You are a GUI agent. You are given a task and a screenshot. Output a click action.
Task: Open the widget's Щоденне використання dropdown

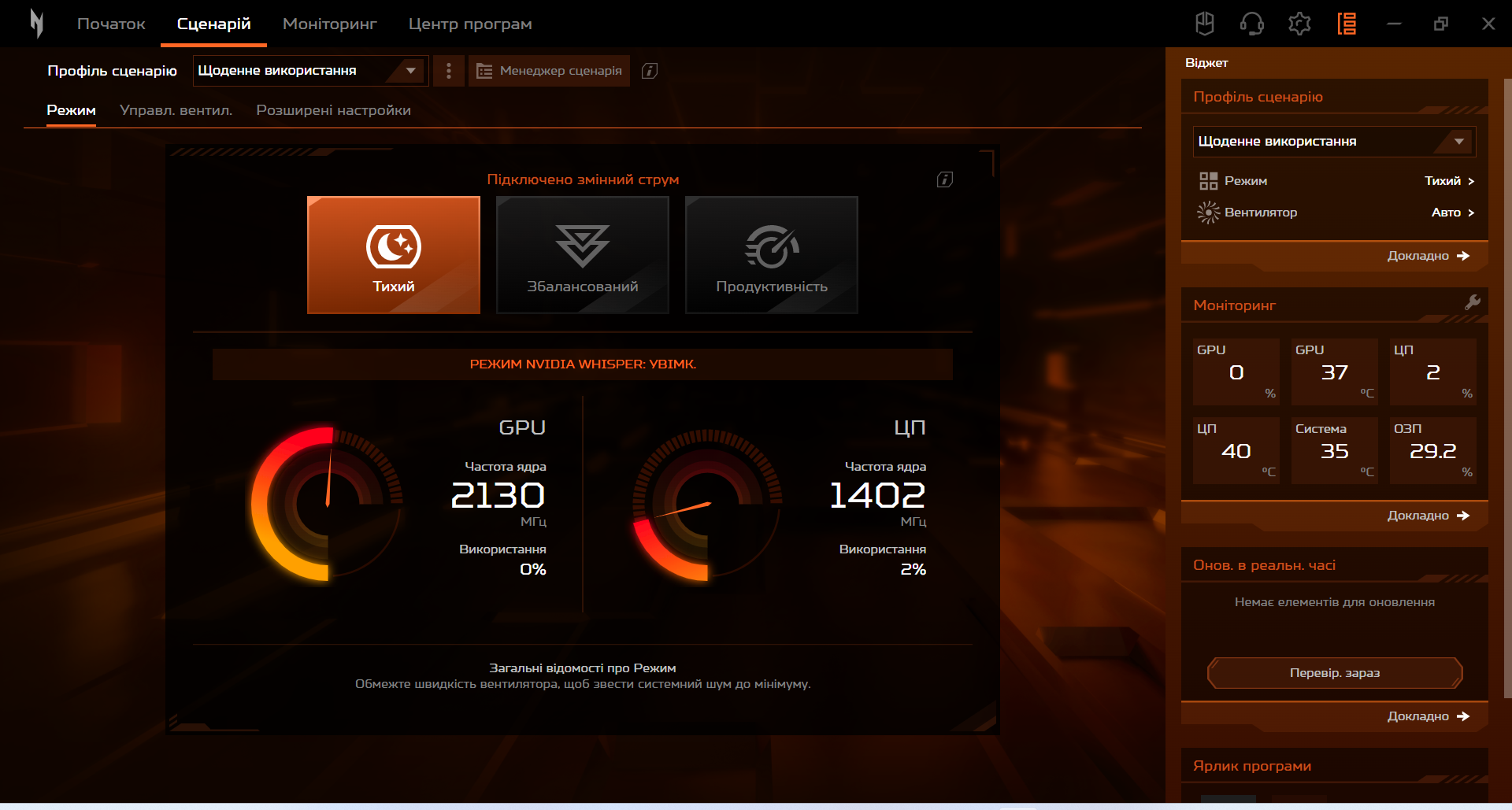(x=1334, y=142)
